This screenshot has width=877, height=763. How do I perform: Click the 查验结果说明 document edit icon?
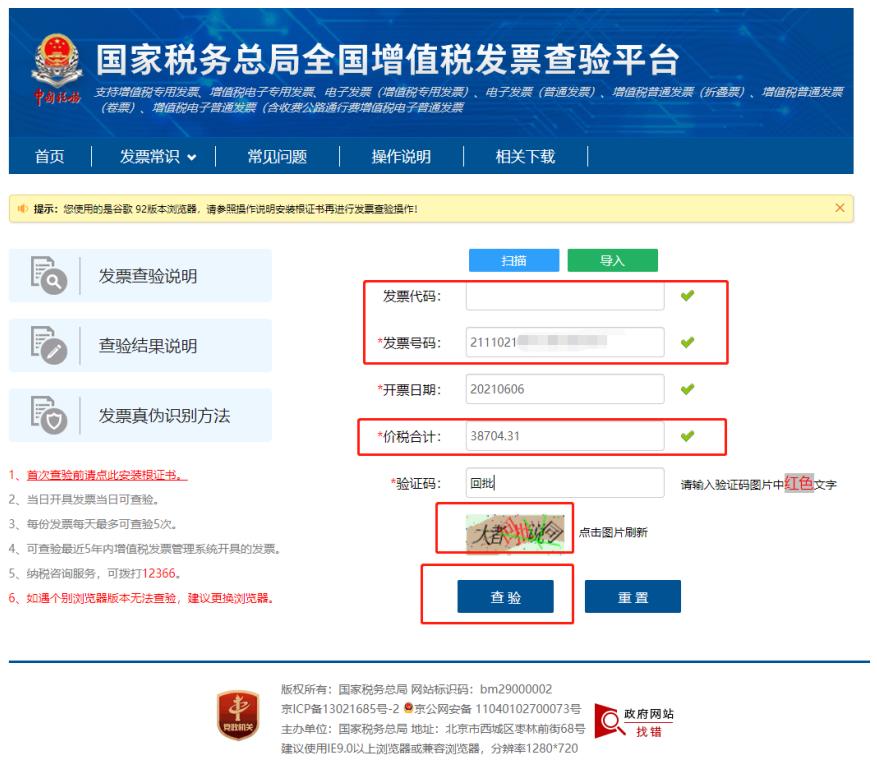(43, 346)
